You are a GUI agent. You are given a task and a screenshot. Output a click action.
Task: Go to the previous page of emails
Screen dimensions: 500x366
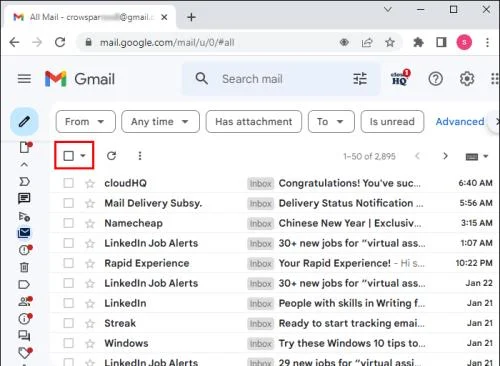pyautogui.click(x=417, y=156)
